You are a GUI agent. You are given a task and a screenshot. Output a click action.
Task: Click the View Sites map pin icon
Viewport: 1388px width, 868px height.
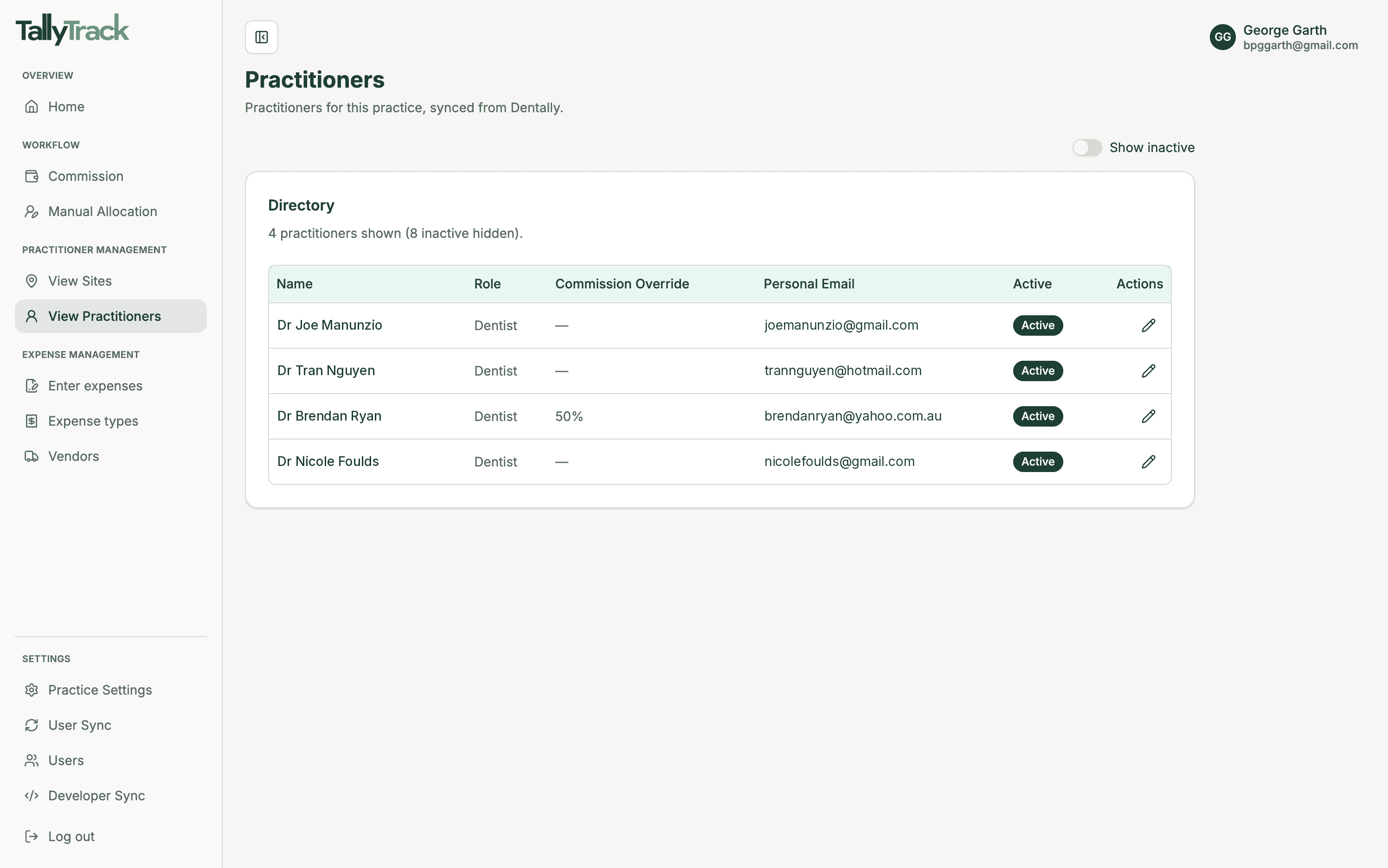[x=32, y=281]
